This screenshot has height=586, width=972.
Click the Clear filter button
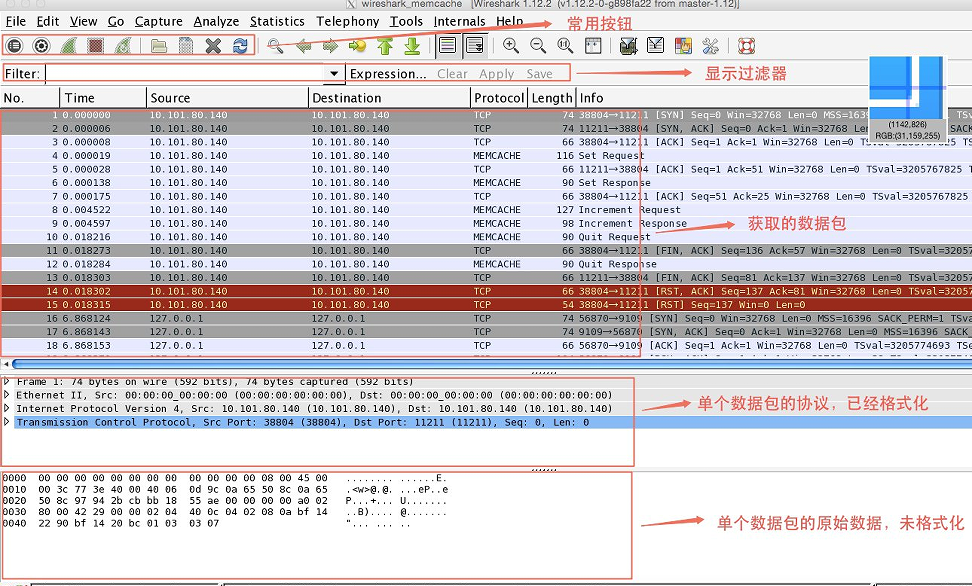tap(452, 74)
